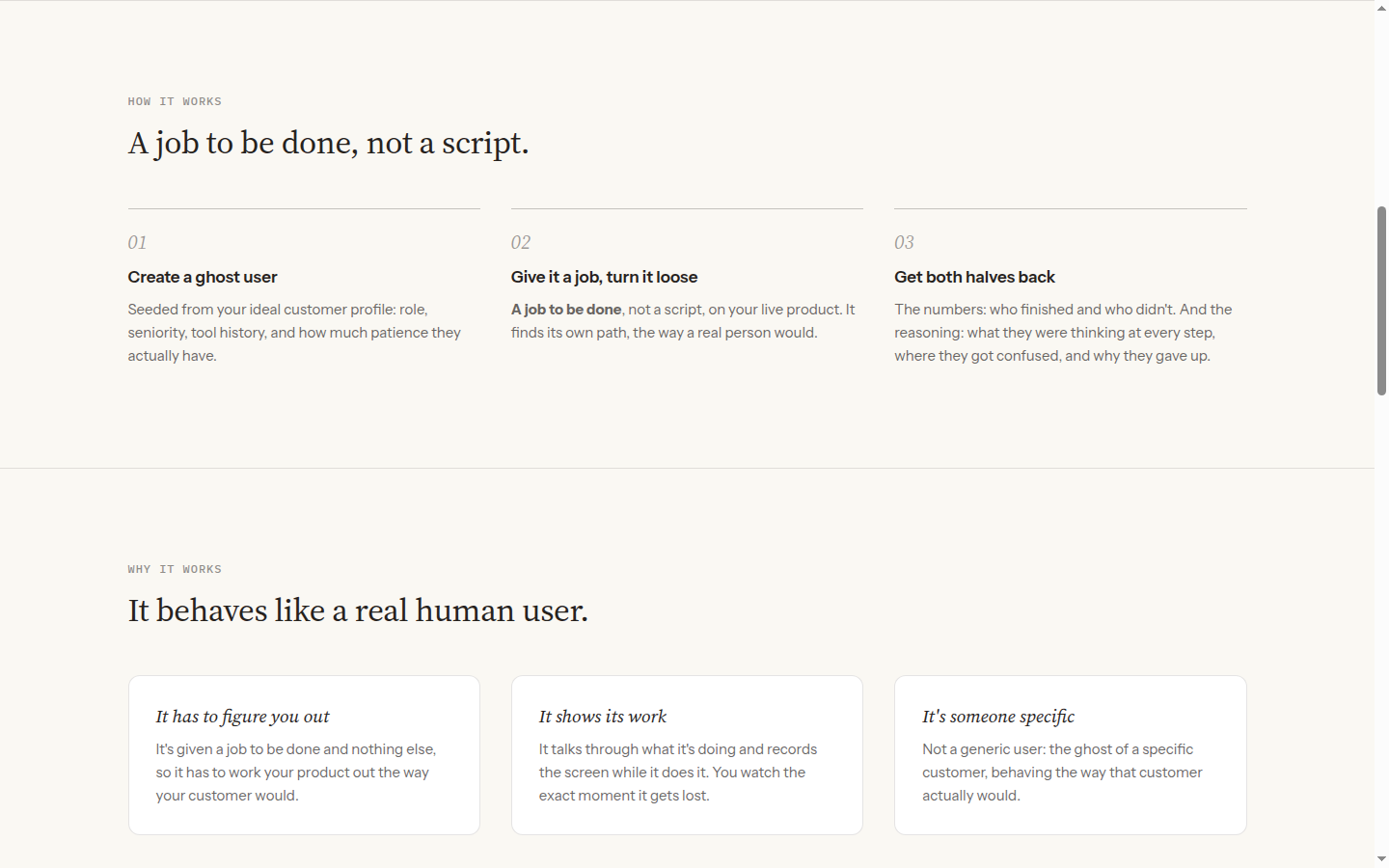Click the "It's someone specific" card title

[998, 717]
